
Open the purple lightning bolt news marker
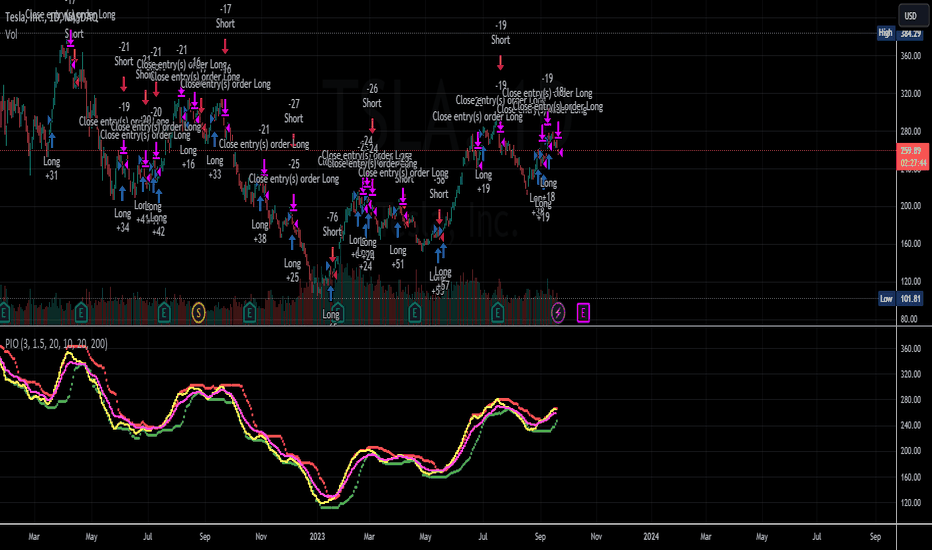tap(558, 312)
